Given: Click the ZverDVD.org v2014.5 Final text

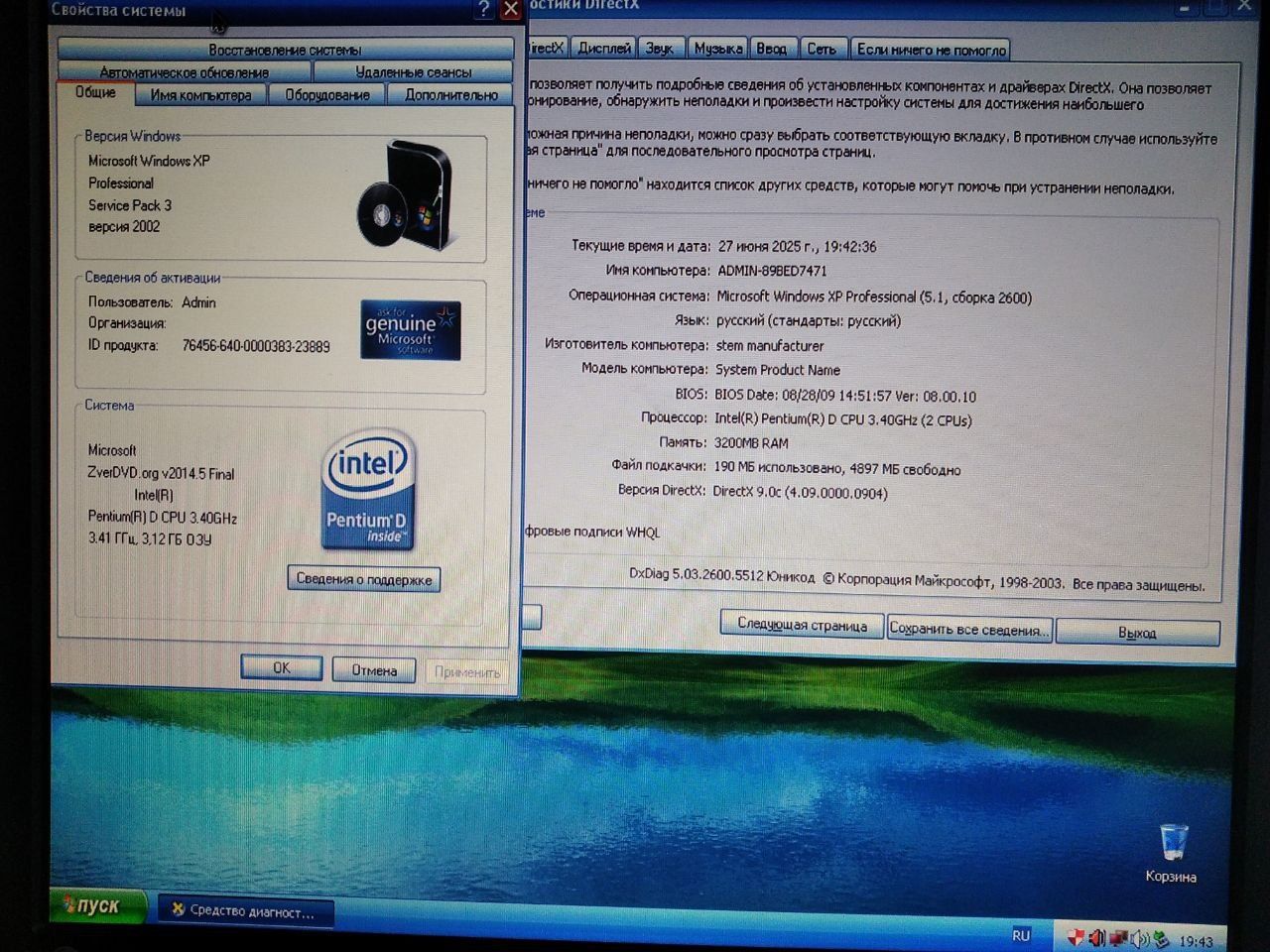Looking at the screenshot, I should pyautogui.click(x=161, y=474).
